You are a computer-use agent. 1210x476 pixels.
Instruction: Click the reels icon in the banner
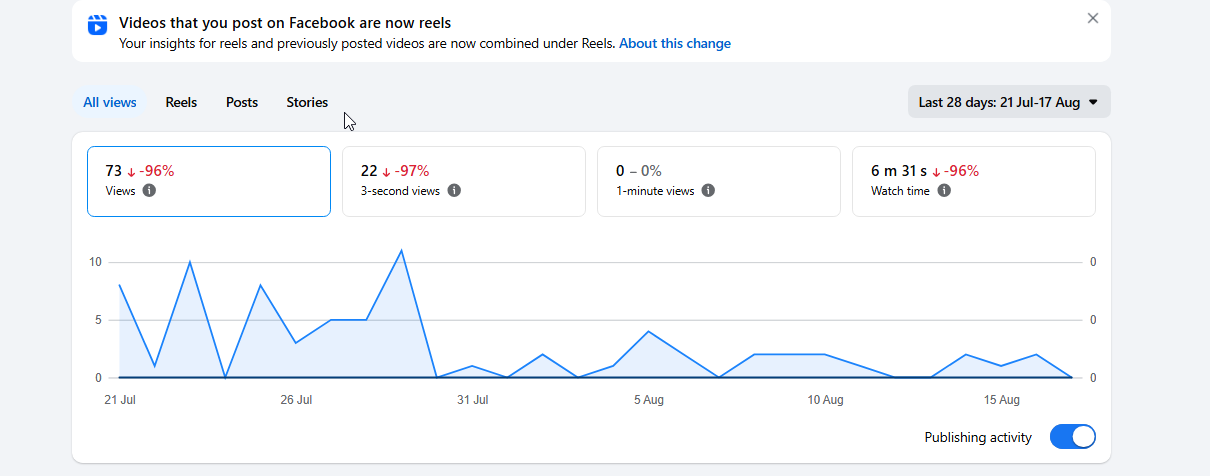pyautogui.click(x=97, y=25)
